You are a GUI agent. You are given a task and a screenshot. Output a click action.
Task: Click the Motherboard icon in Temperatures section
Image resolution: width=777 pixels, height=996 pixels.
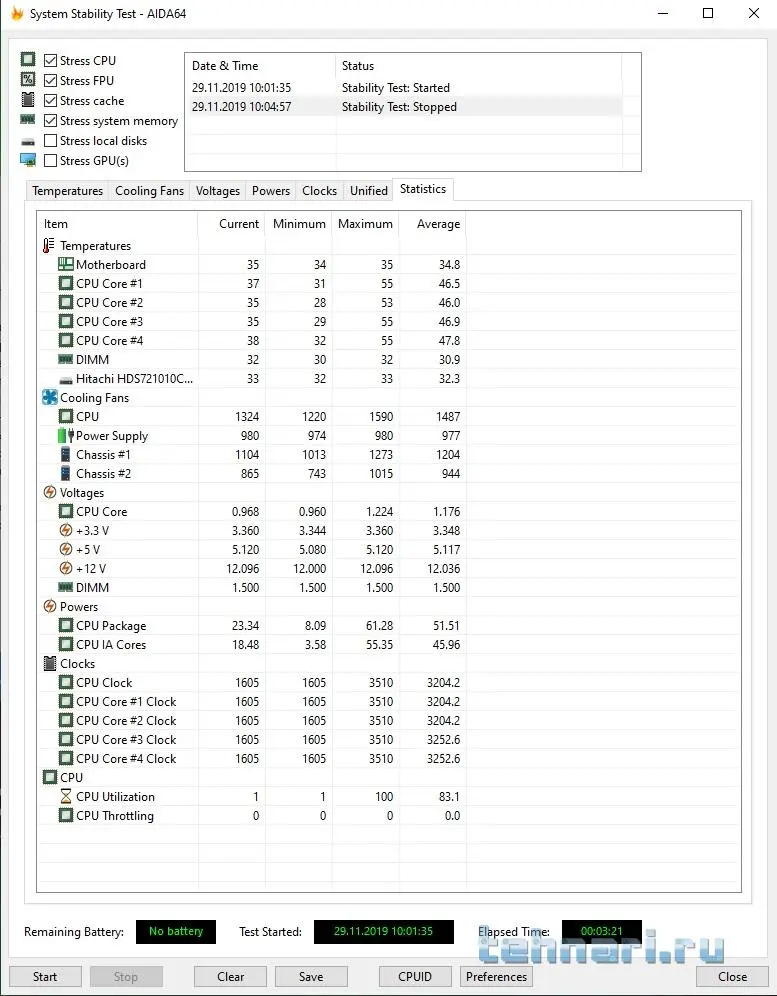pos(65,264)
